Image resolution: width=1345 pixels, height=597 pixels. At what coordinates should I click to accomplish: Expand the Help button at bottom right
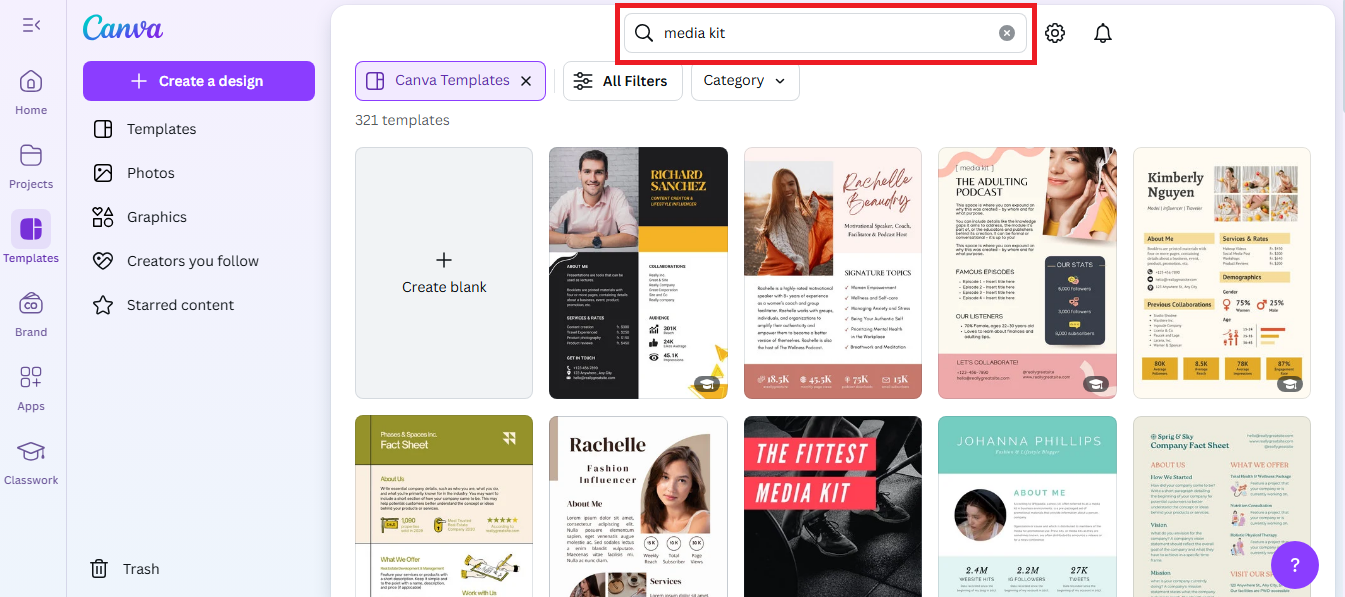tap(1294, 565)
